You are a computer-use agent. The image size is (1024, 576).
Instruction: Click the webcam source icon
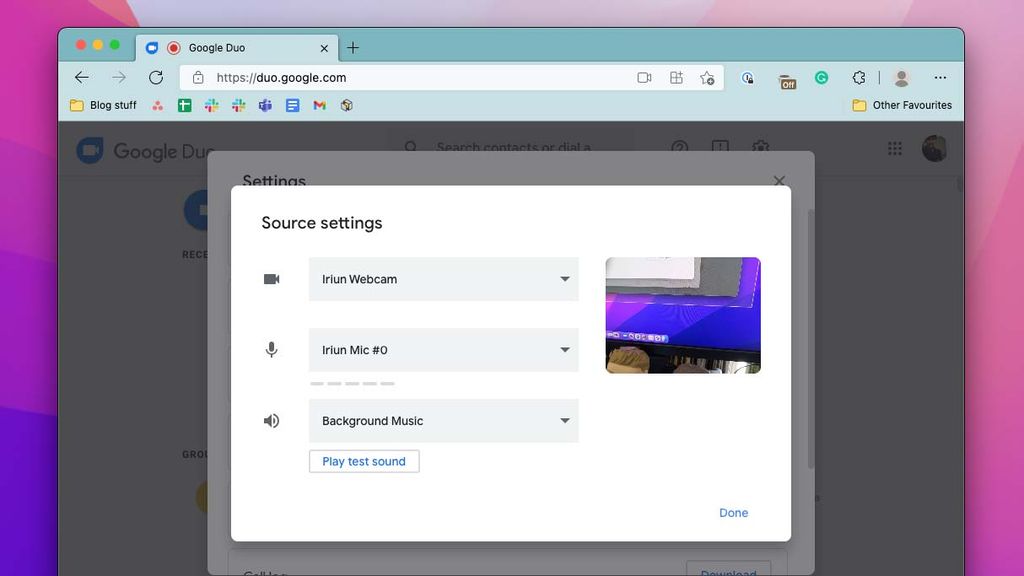coord(271,279)
